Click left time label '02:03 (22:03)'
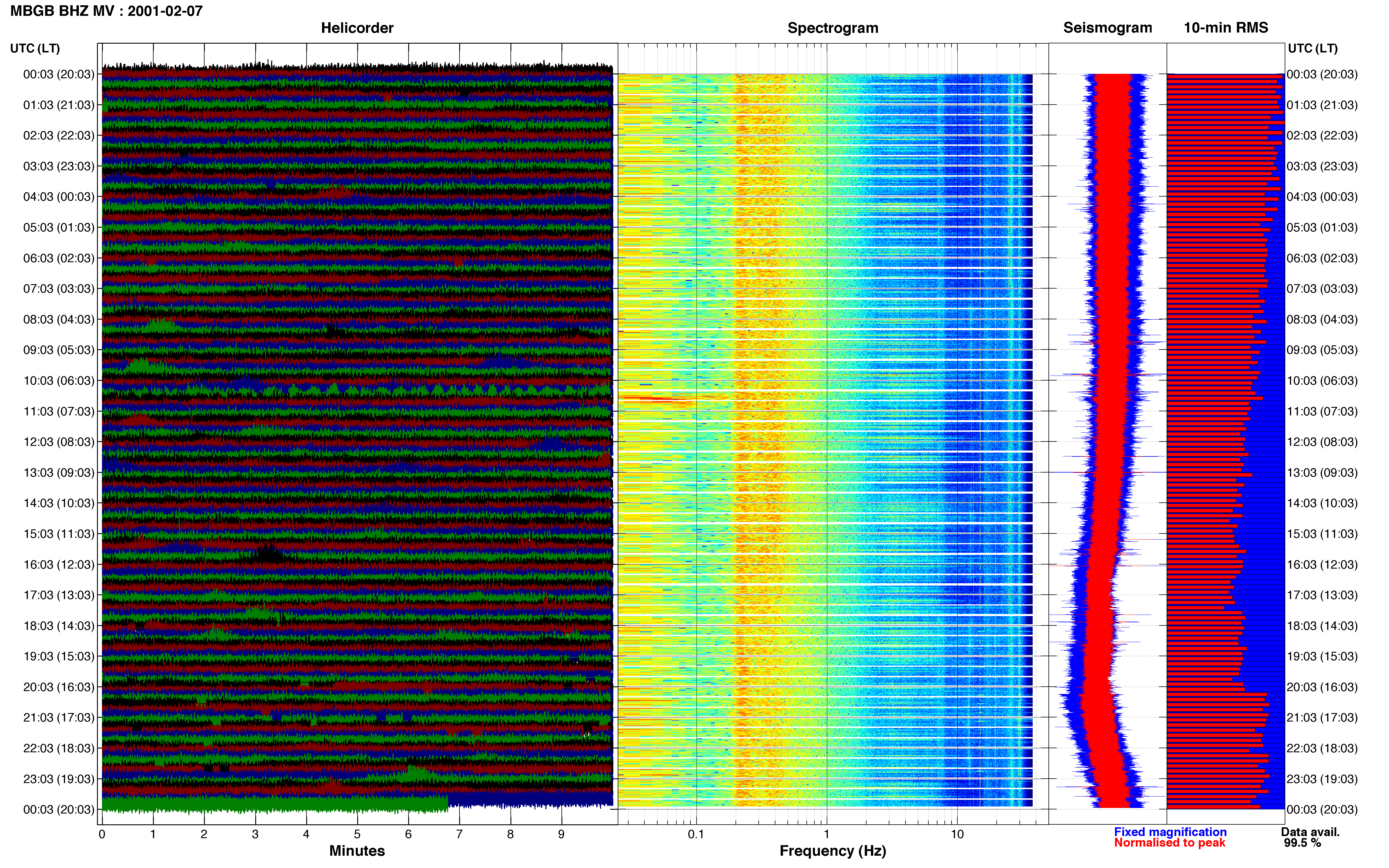 click(x=59, y=135)
